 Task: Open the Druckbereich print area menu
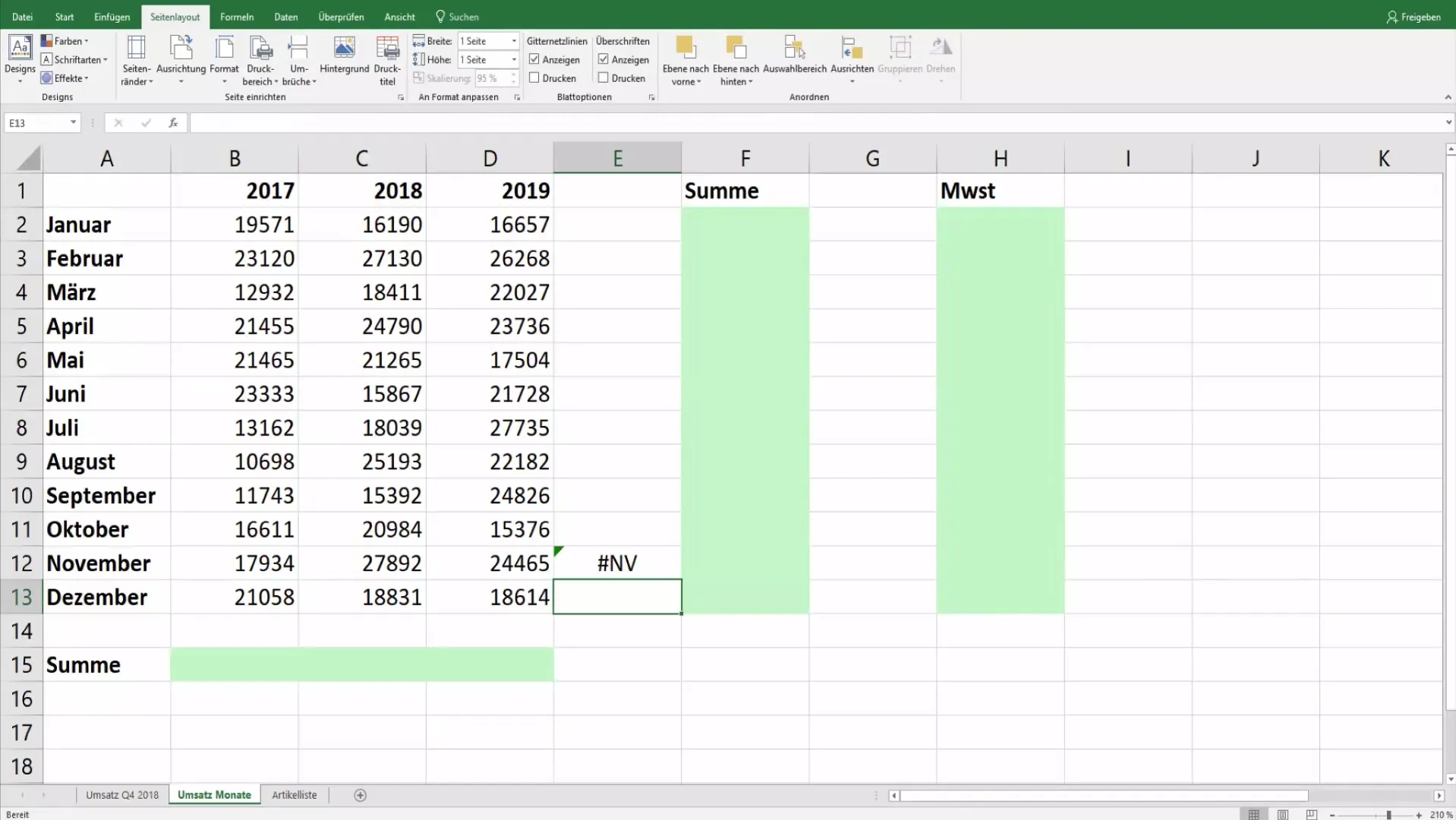(x=260, y=60)
